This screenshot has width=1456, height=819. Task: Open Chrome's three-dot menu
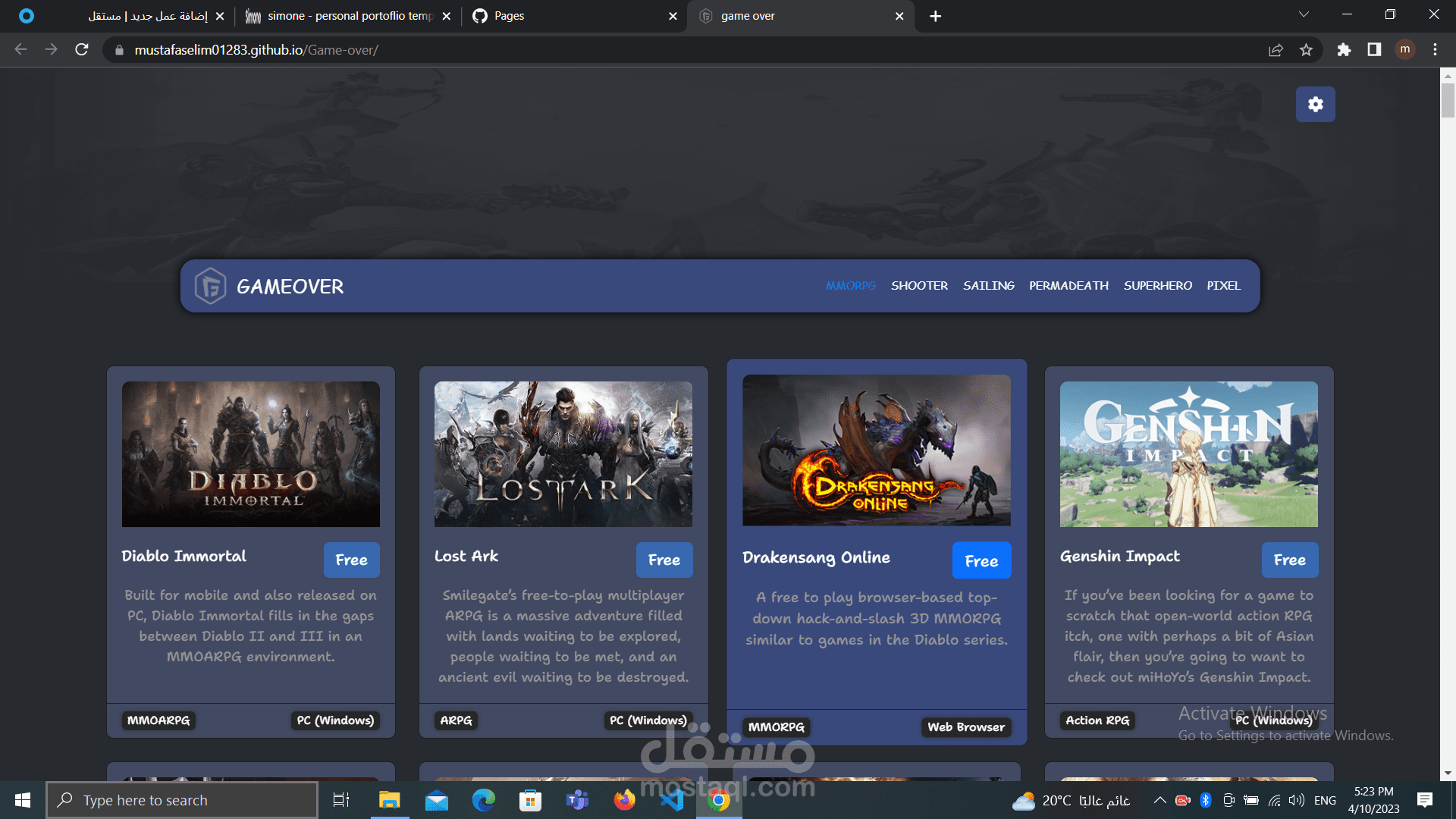[x=1435, y=50]
